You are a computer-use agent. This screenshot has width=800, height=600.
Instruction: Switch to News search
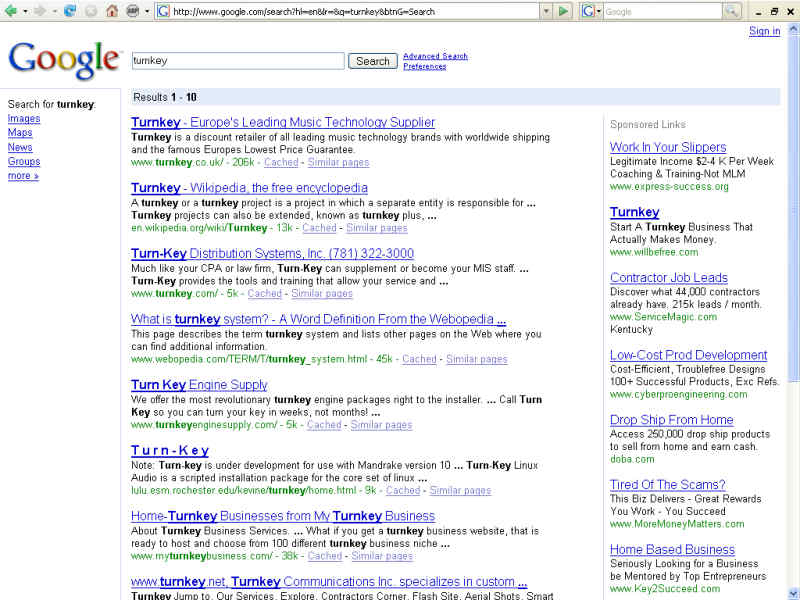20,147
